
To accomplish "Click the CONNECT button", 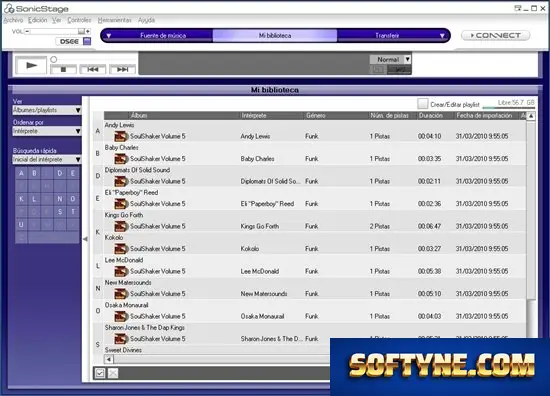I will (495, 35).
